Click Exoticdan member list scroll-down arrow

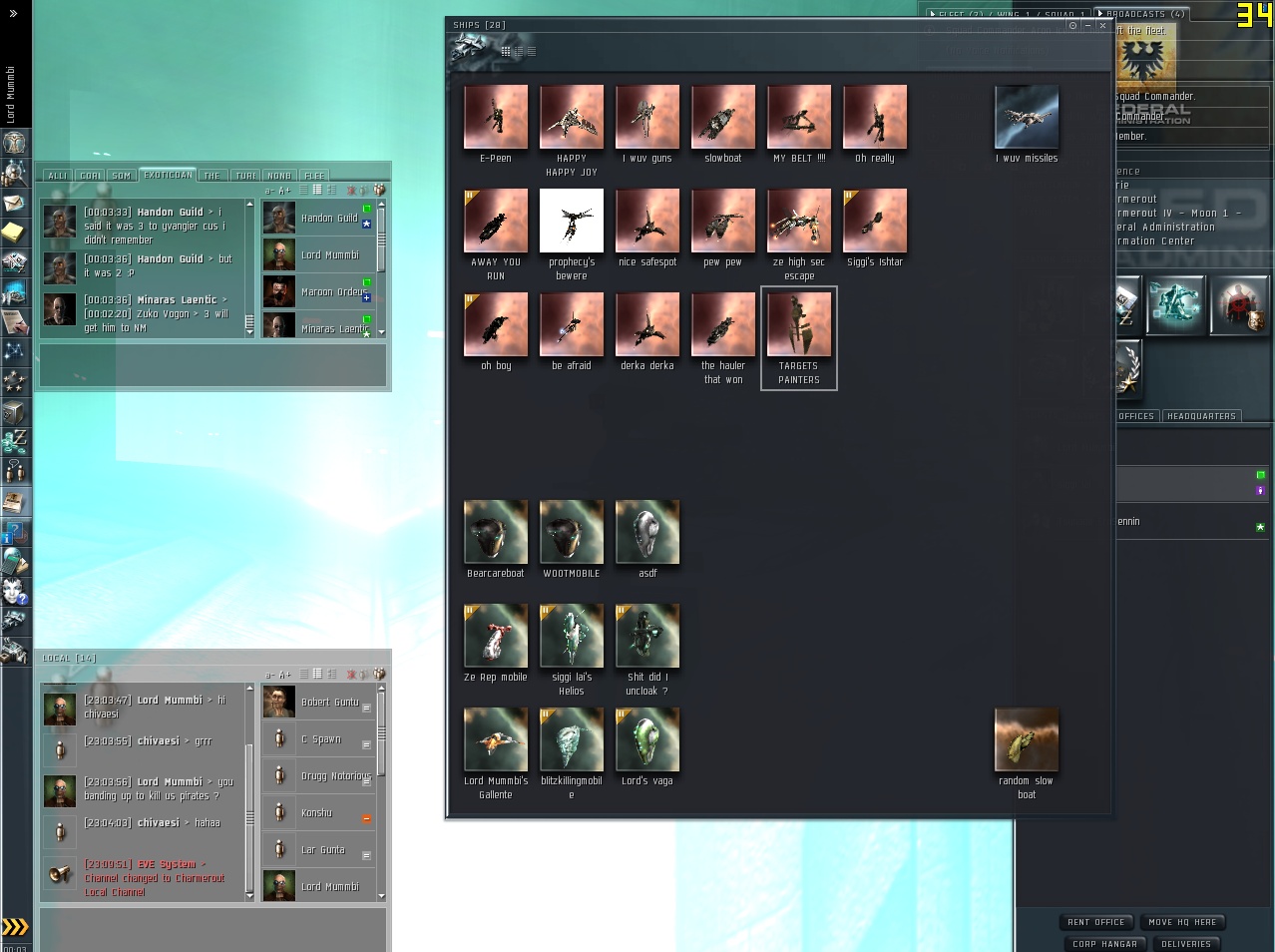pyautogui.click(x=381, y=333)
